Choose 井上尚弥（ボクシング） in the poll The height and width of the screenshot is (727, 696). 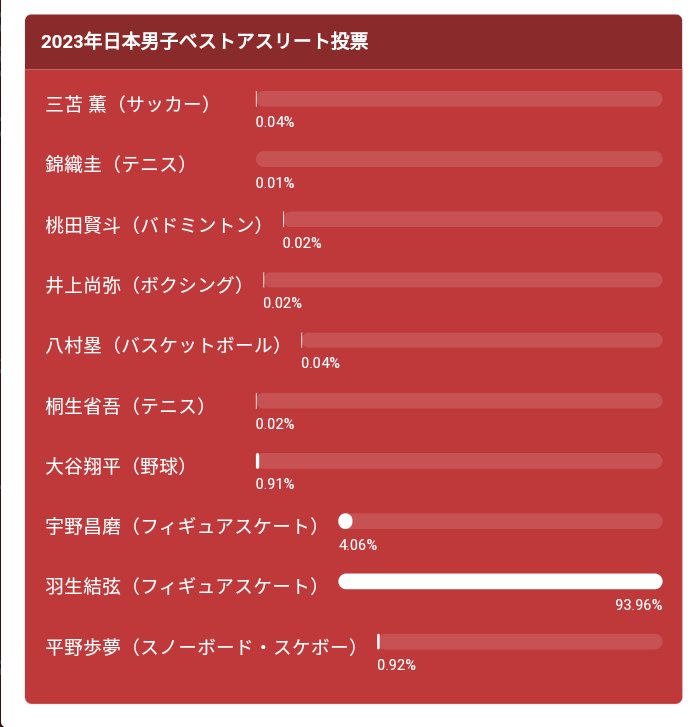(144, 285)
